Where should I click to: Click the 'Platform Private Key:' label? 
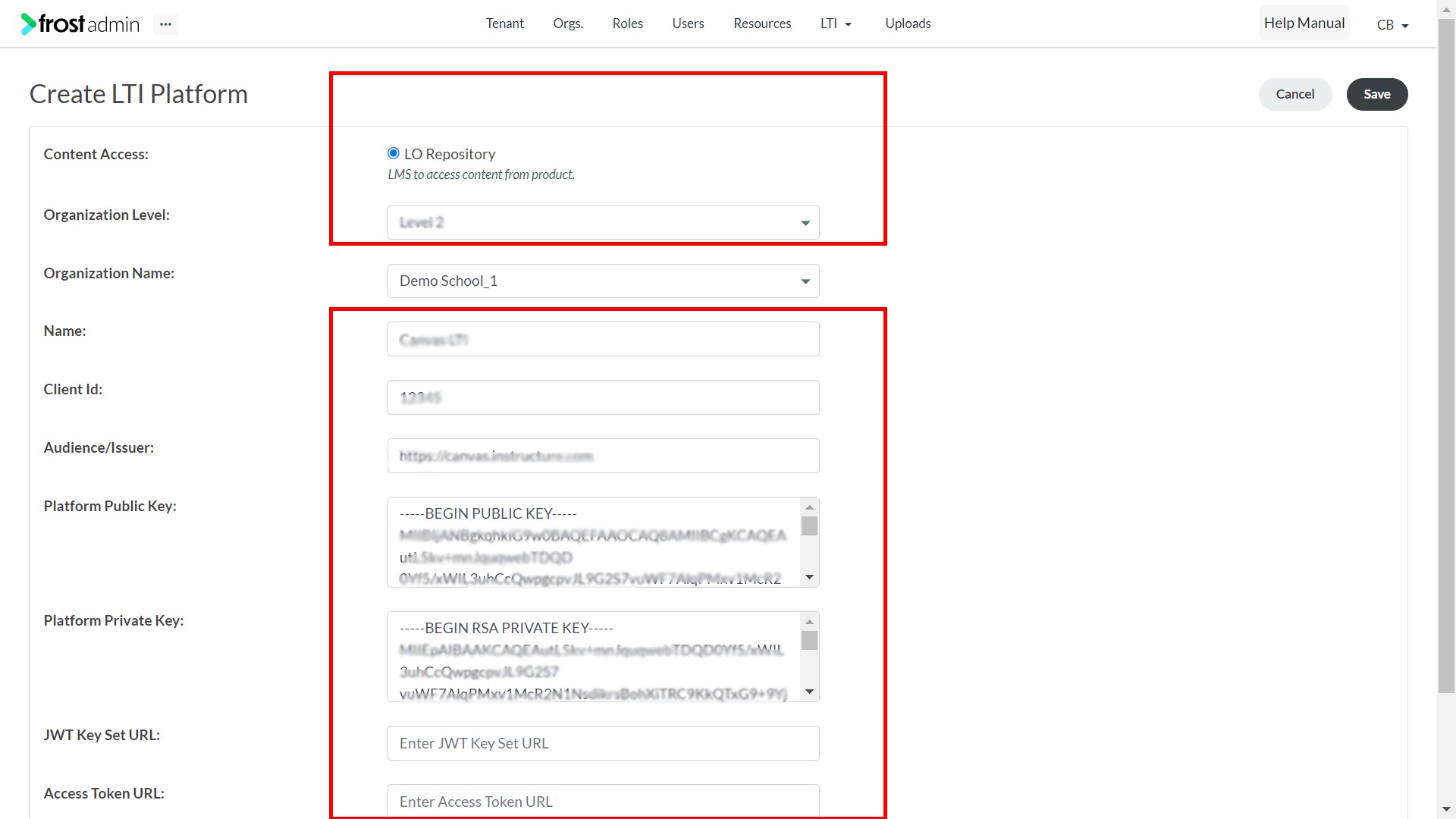coord(114,620)
